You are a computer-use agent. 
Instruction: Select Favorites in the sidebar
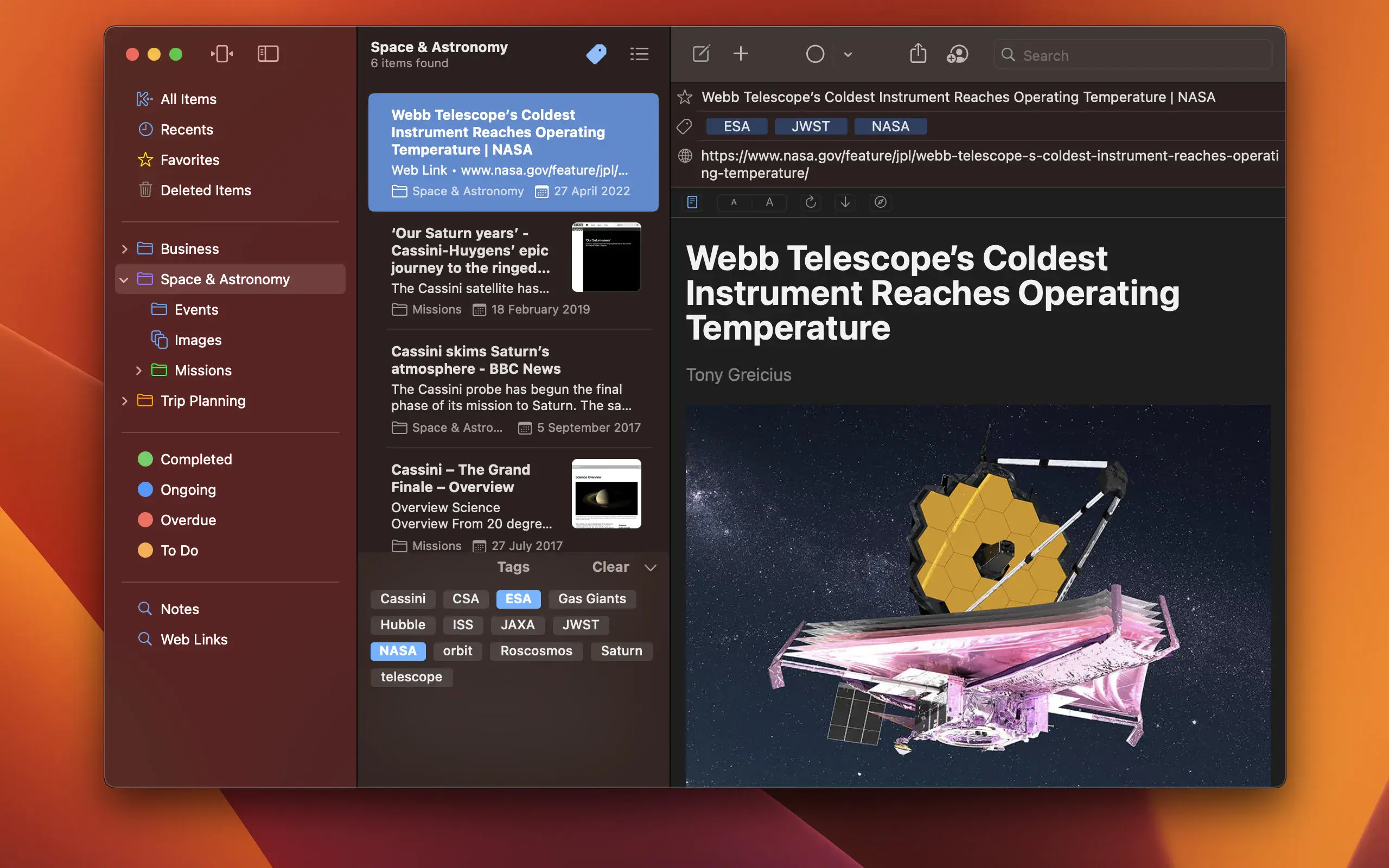pyautogui.click(x=189, y=159)
